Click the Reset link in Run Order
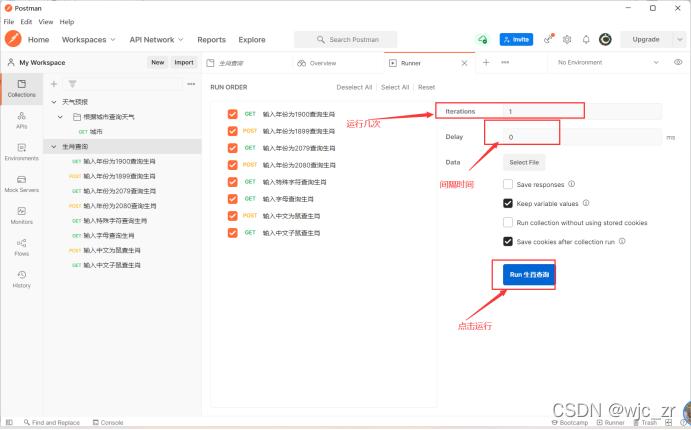This screenshot has width=691, height=430. click(x=427, y=87)
